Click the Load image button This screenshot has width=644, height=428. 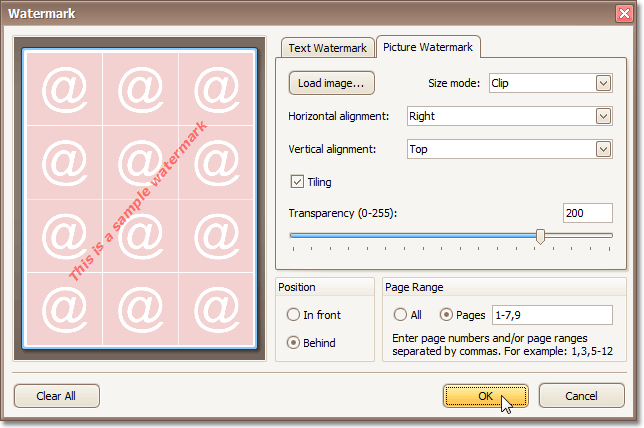tap(331, 83)
